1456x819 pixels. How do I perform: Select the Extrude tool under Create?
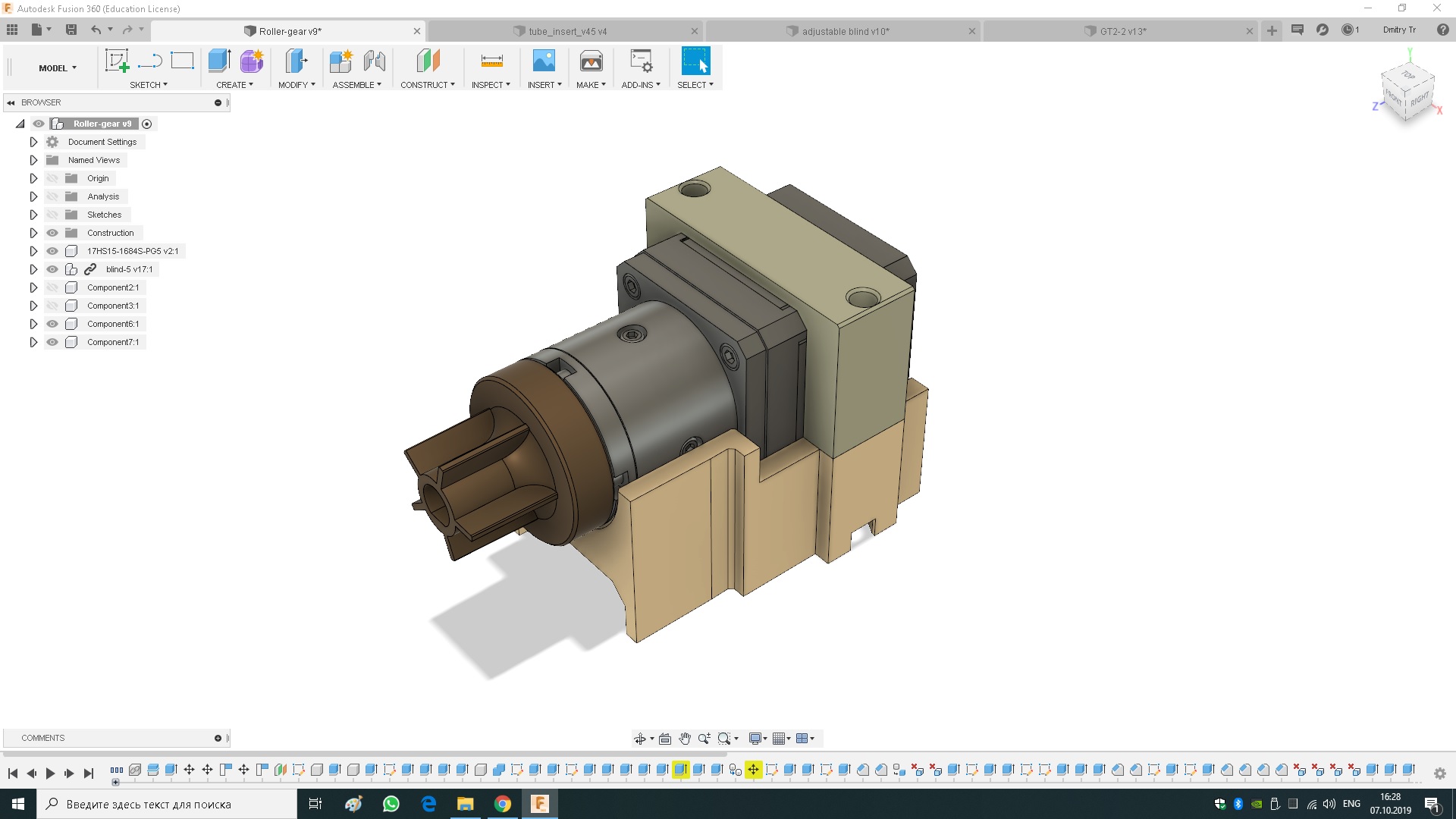[218, 61]
